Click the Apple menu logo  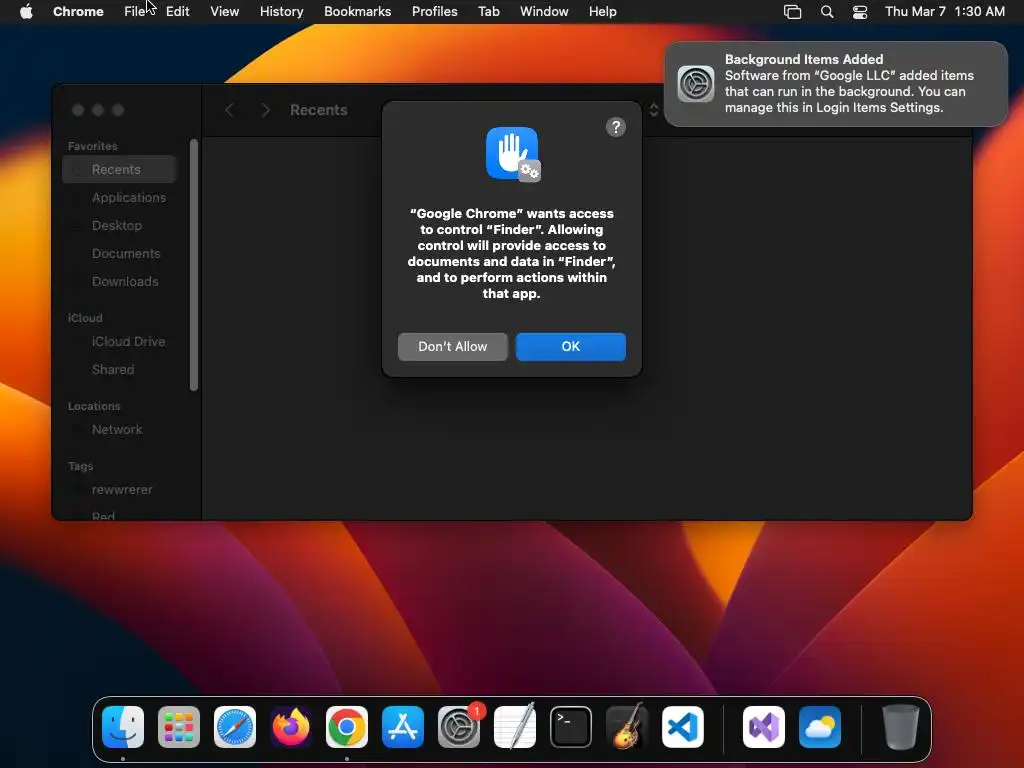pyautogui.click(x=26, y=12)
